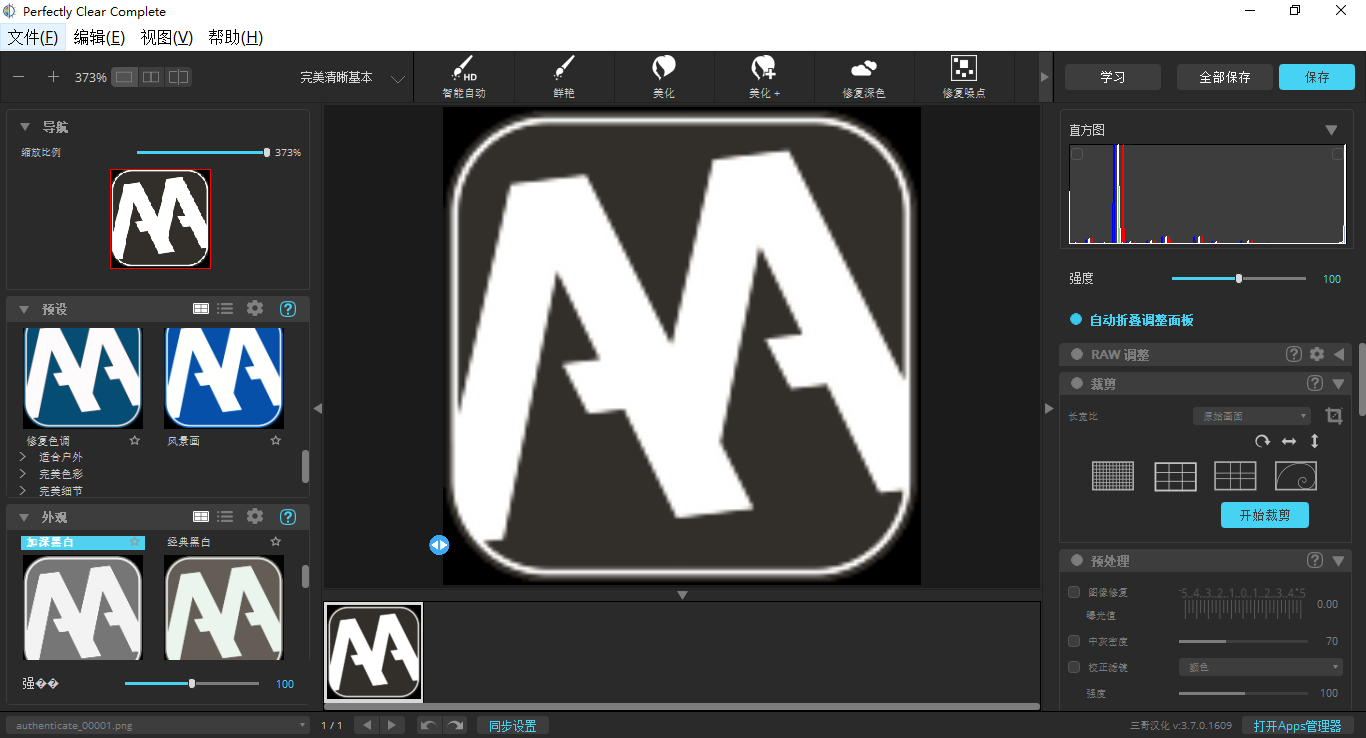Collapse the 外观 panel
The height and width of the screenshot is (738, 1366).
(24, 517)
